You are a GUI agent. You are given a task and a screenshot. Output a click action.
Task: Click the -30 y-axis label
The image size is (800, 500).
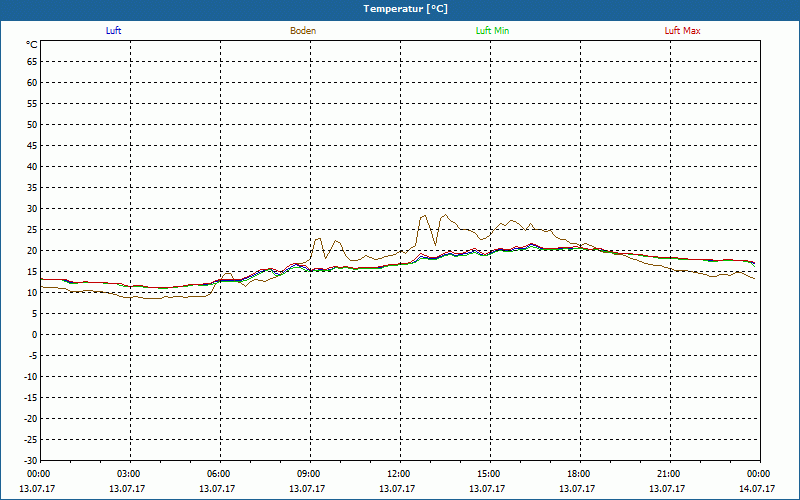point(30,461)
